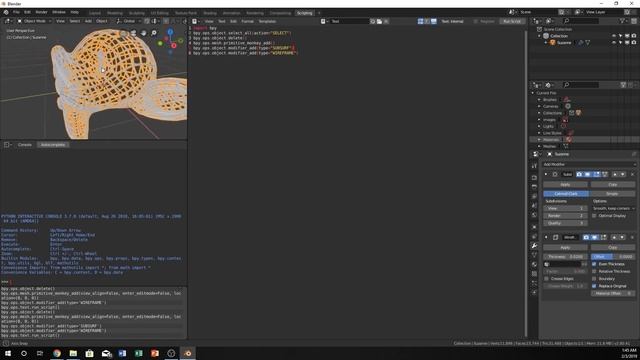Open the text datablock browse dropdown

click(x=324, y=21)
